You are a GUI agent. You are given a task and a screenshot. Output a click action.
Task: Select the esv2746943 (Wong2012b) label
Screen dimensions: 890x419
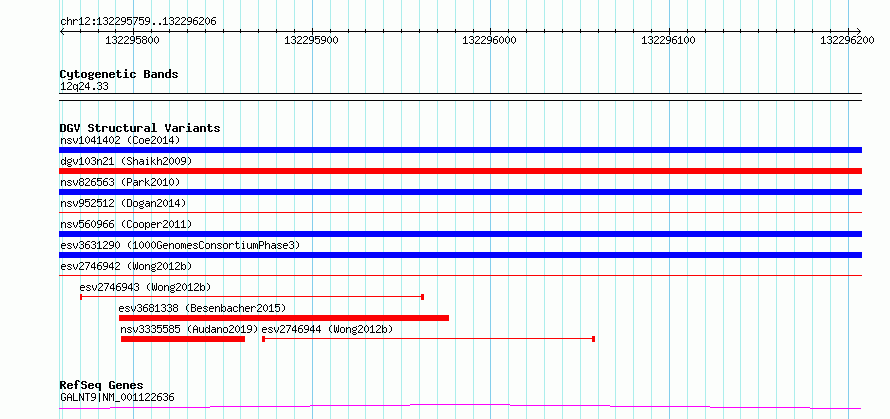[x=145, y=287]
